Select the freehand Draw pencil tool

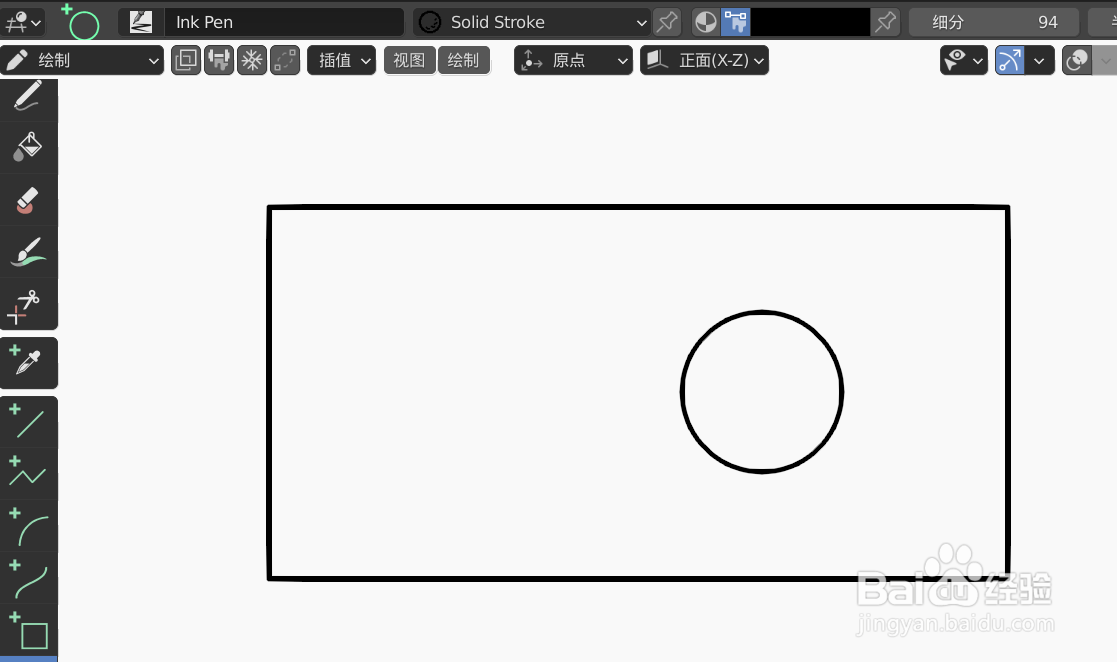(x=28, y=96)
